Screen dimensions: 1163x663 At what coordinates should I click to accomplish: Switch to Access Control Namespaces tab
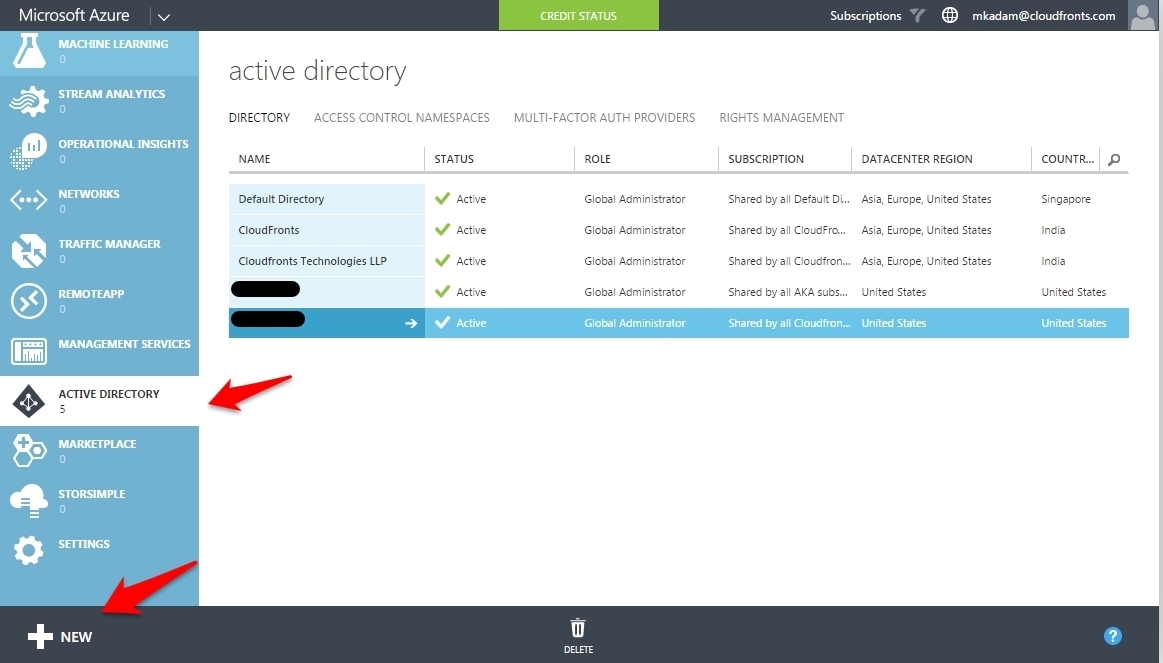[x=401, y=117]
